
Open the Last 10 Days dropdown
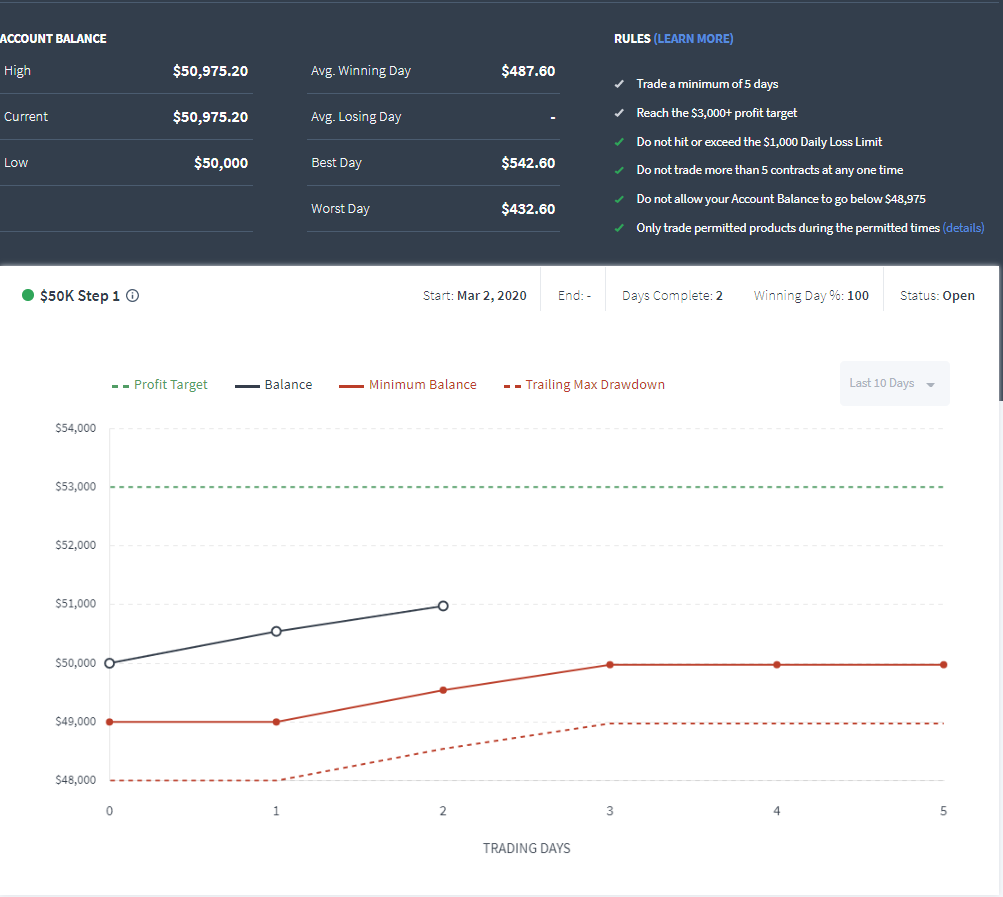point(894,383)
